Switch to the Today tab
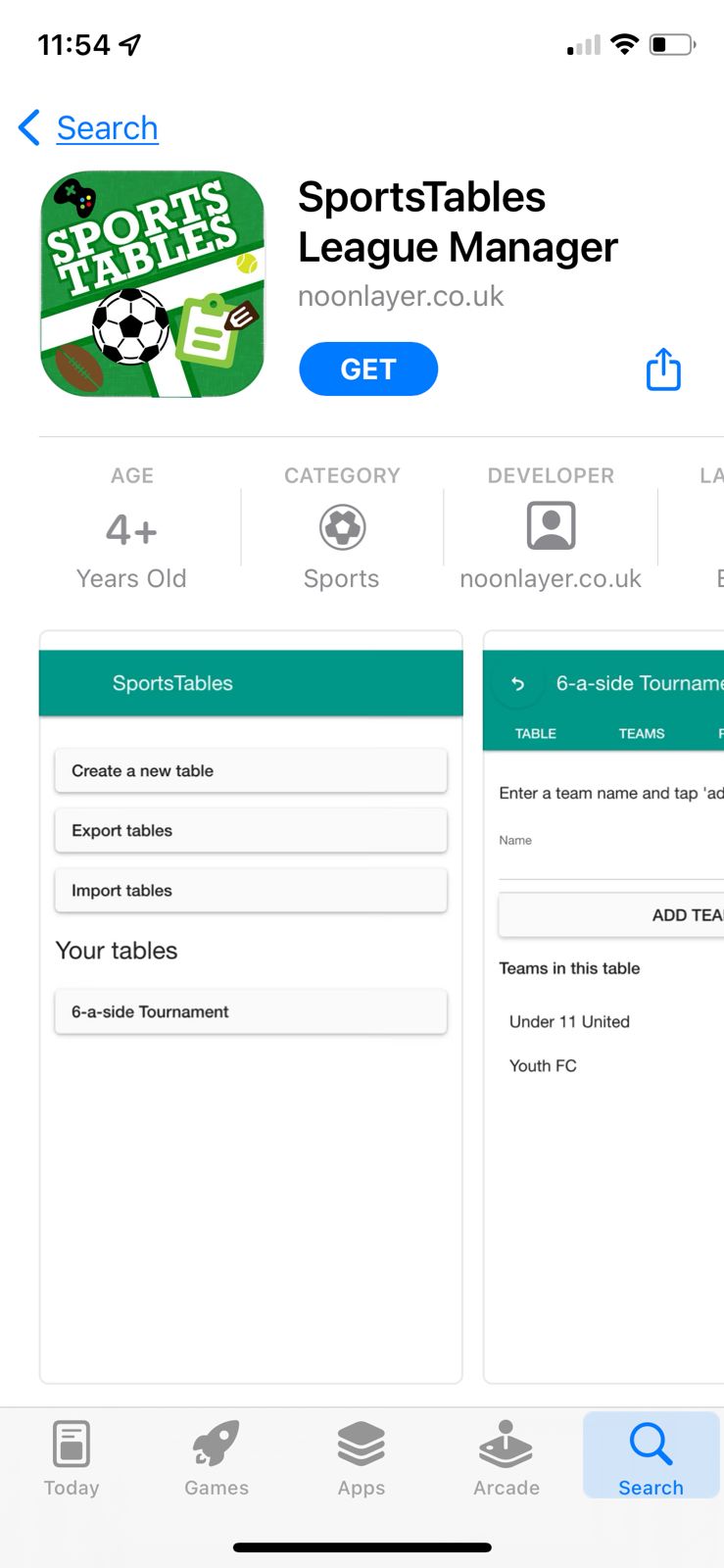The width and height of the screenshot is (724, 1568). click(x=72, y=1458)
